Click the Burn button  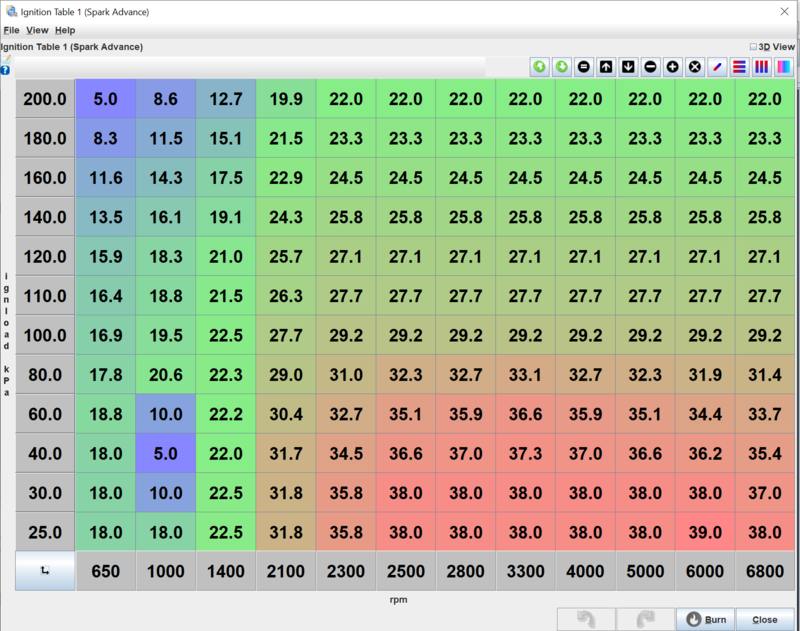click(x=705, y=619)
